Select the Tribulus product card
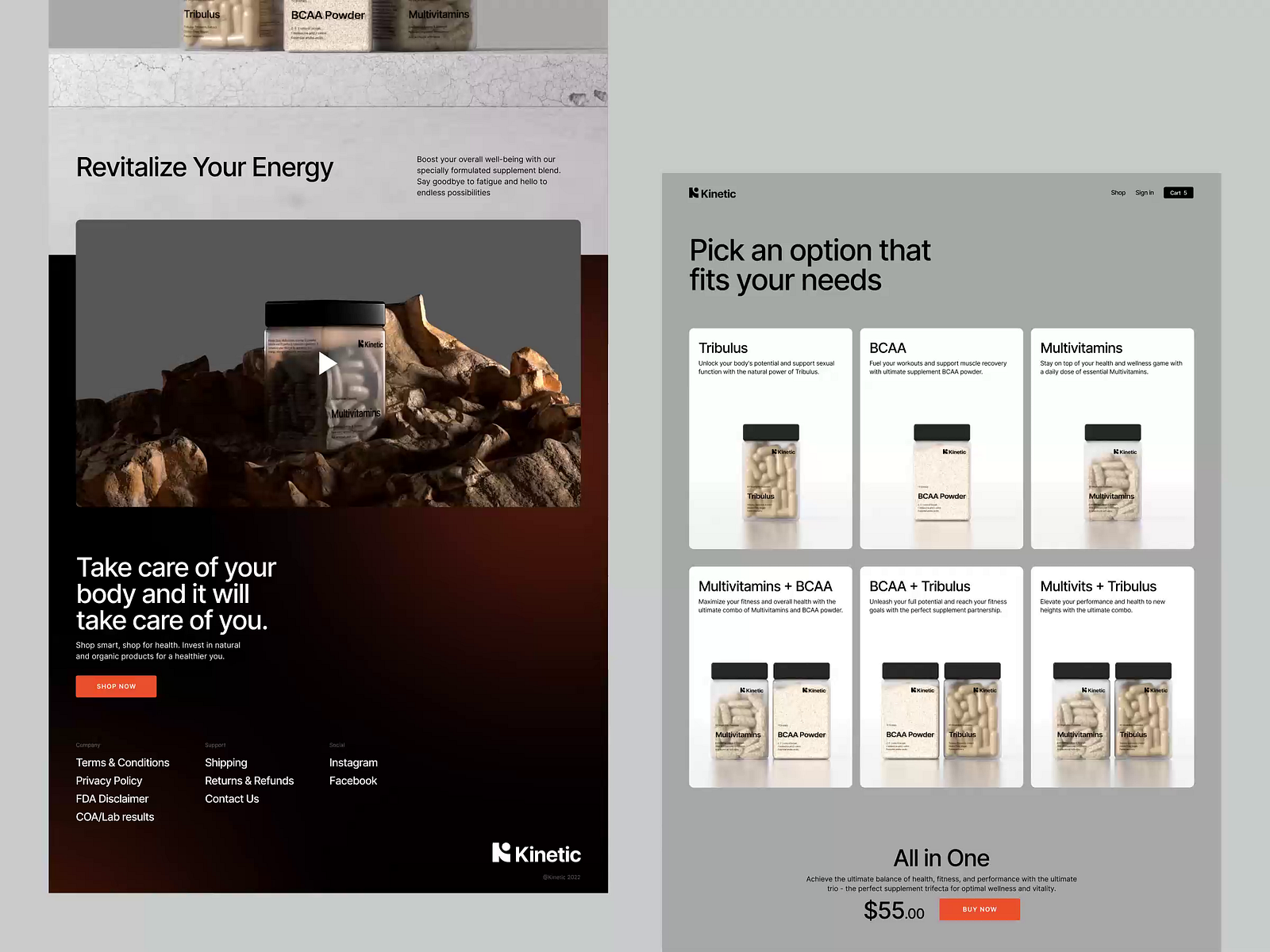Screen dimensions: 1270x952 (770, 439)
